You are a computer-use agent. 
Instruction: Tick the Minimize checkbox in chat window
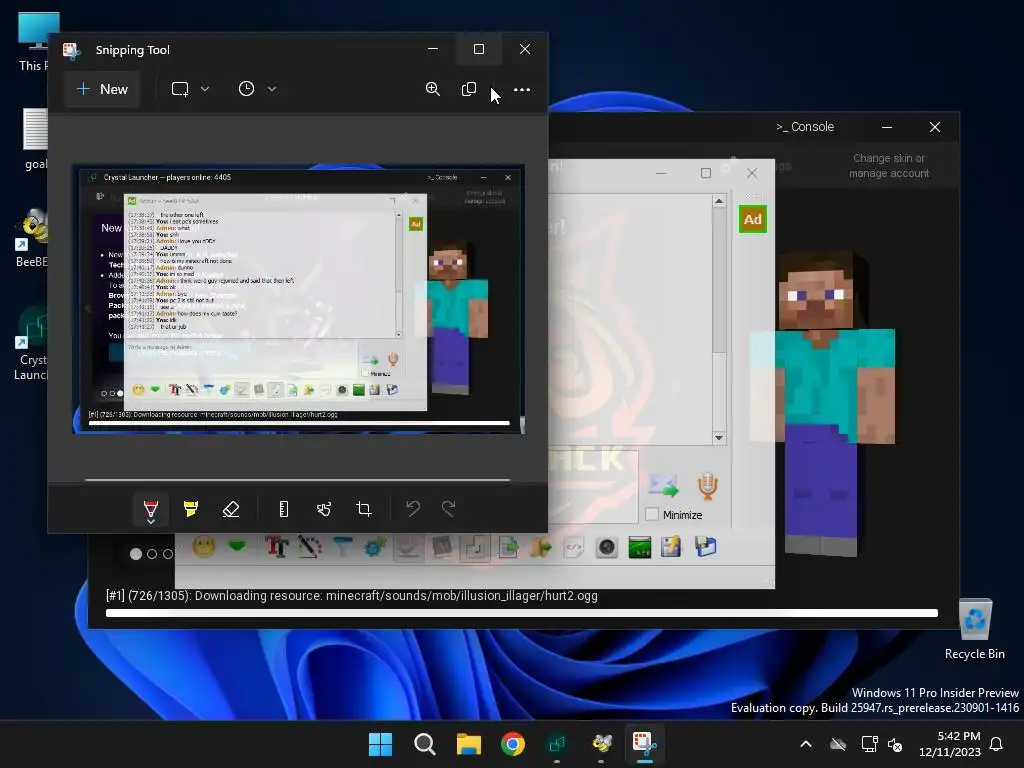tap(652, 515)
